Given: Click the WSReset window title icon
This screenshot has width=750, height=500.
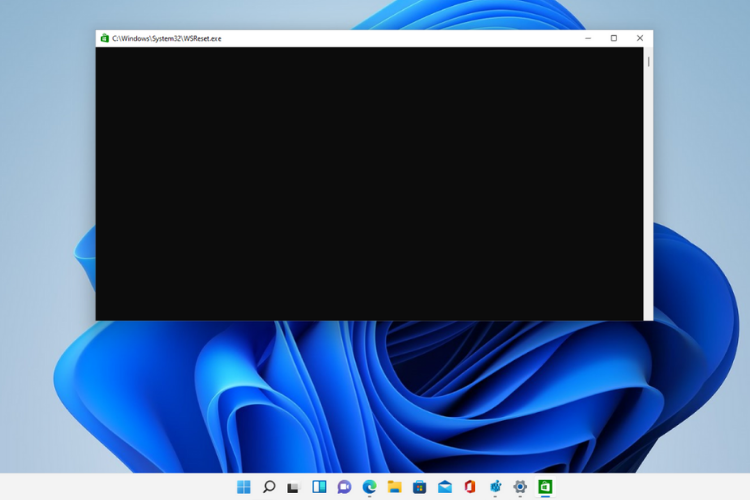Looking at the screenshot, I should [104, 38].
